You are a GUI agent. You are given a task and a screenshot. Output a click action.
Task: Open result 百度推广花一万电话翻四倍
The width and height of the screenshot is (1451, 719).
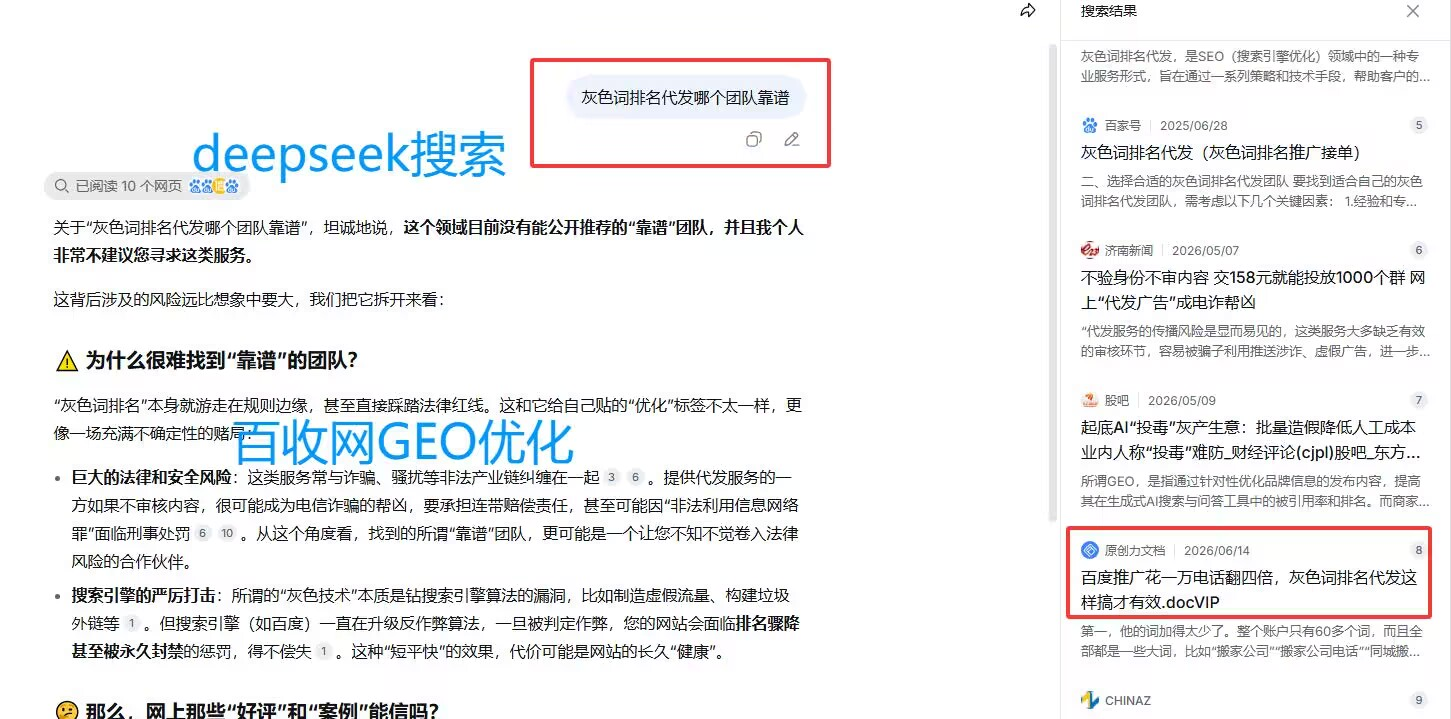(1249, 589)
